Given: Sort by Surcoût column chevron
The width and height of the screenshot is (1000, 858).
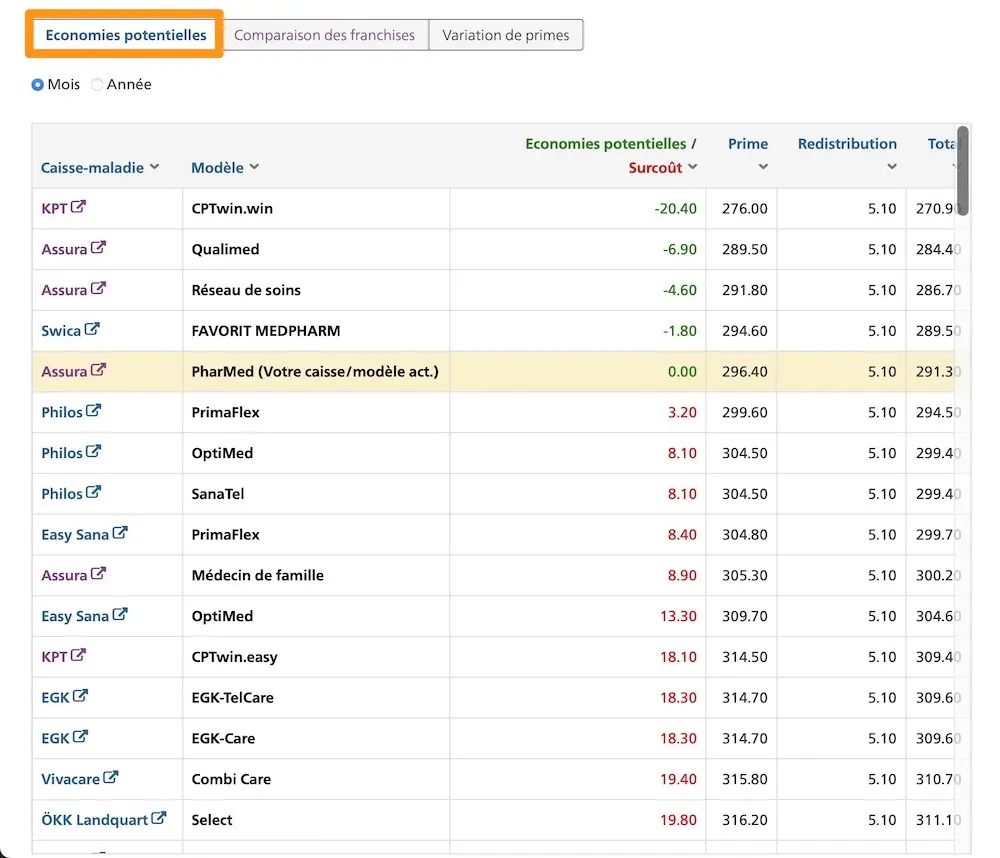Looking at the screenshot, I should (693, 167).
